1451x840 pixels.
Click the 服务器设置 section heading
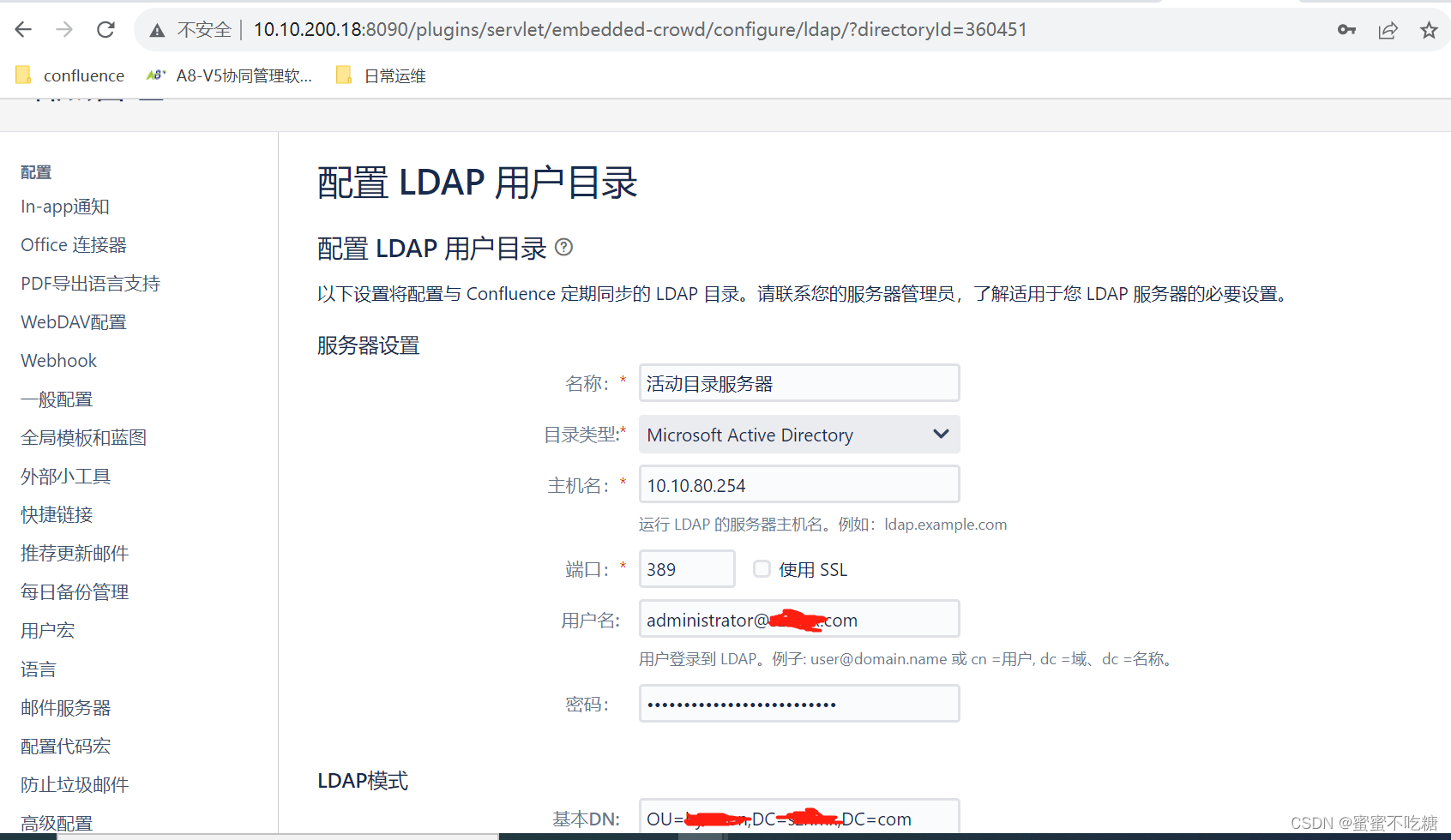(369, 345)
